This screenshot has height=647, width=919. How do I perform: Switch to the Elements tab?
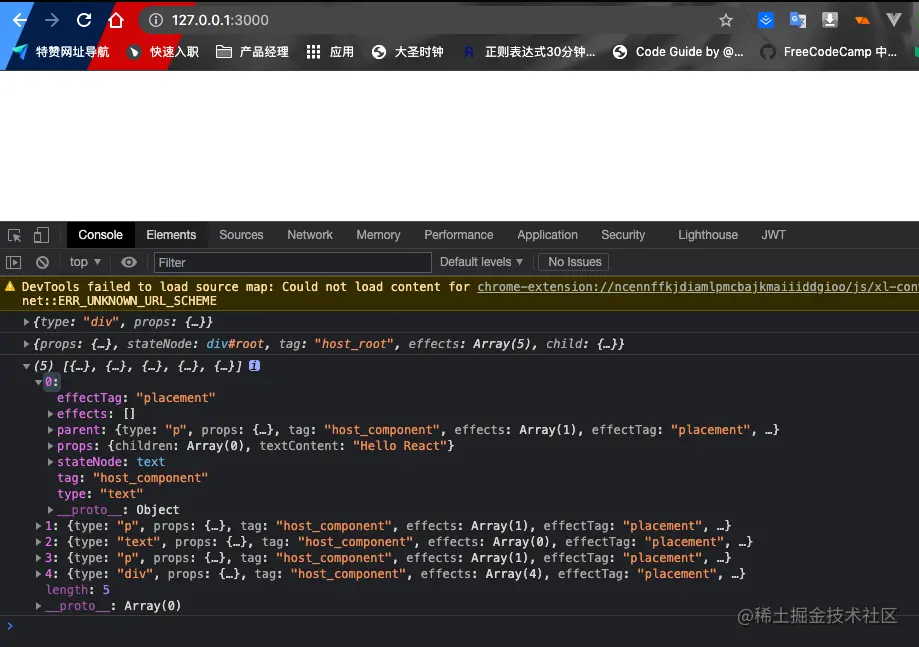point(171,235)
